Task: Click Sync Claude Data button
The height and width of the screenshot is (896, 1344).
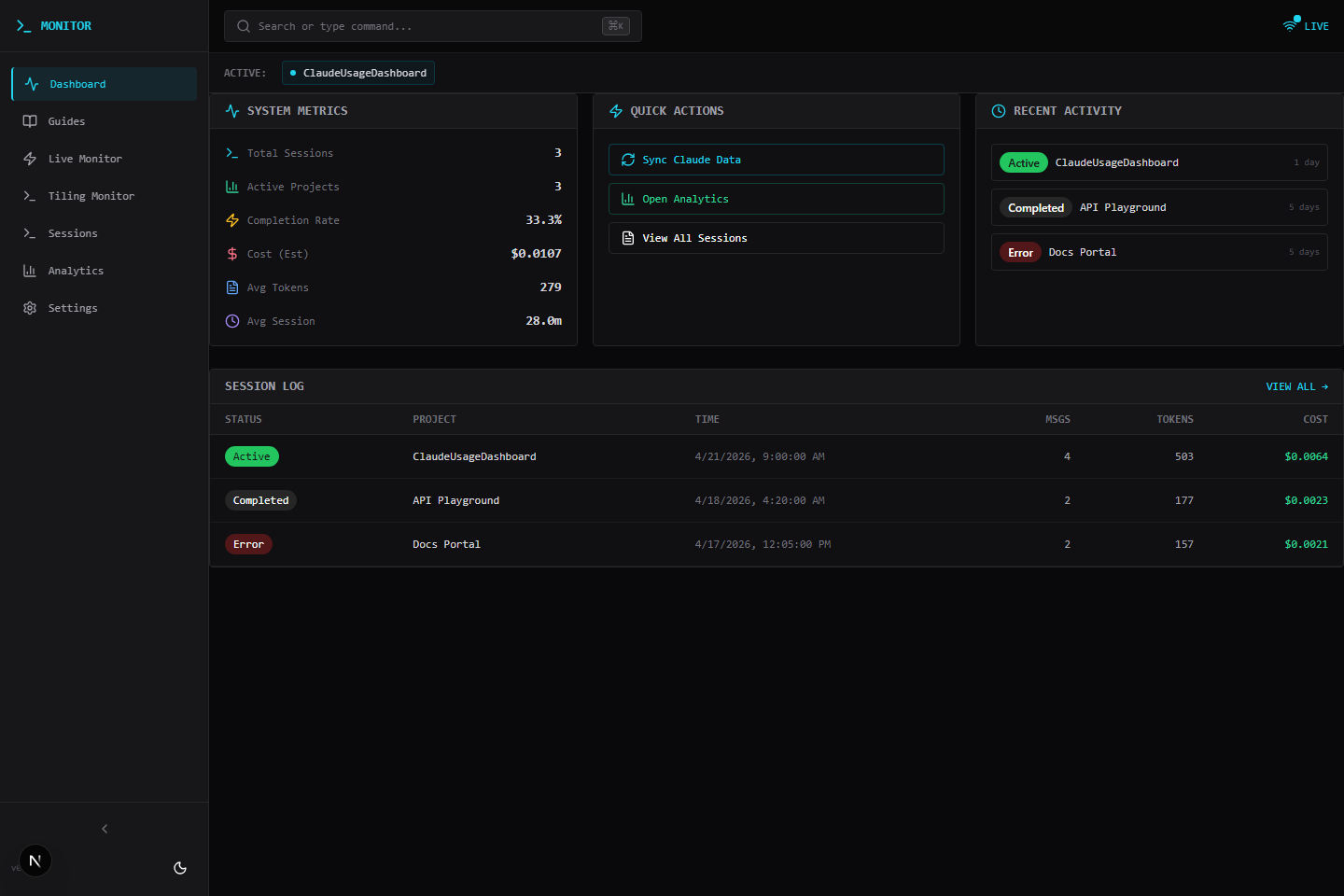Action: coord(777,160)
